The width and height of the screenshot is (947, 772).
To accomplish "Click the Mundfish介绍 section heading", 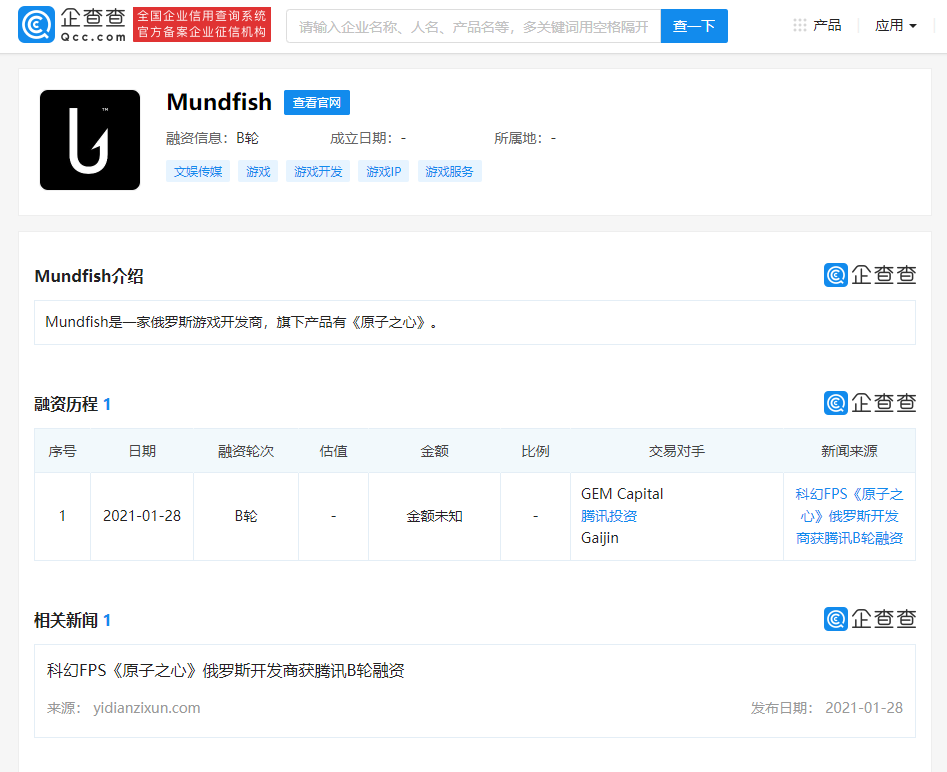I will click(89, 276).
